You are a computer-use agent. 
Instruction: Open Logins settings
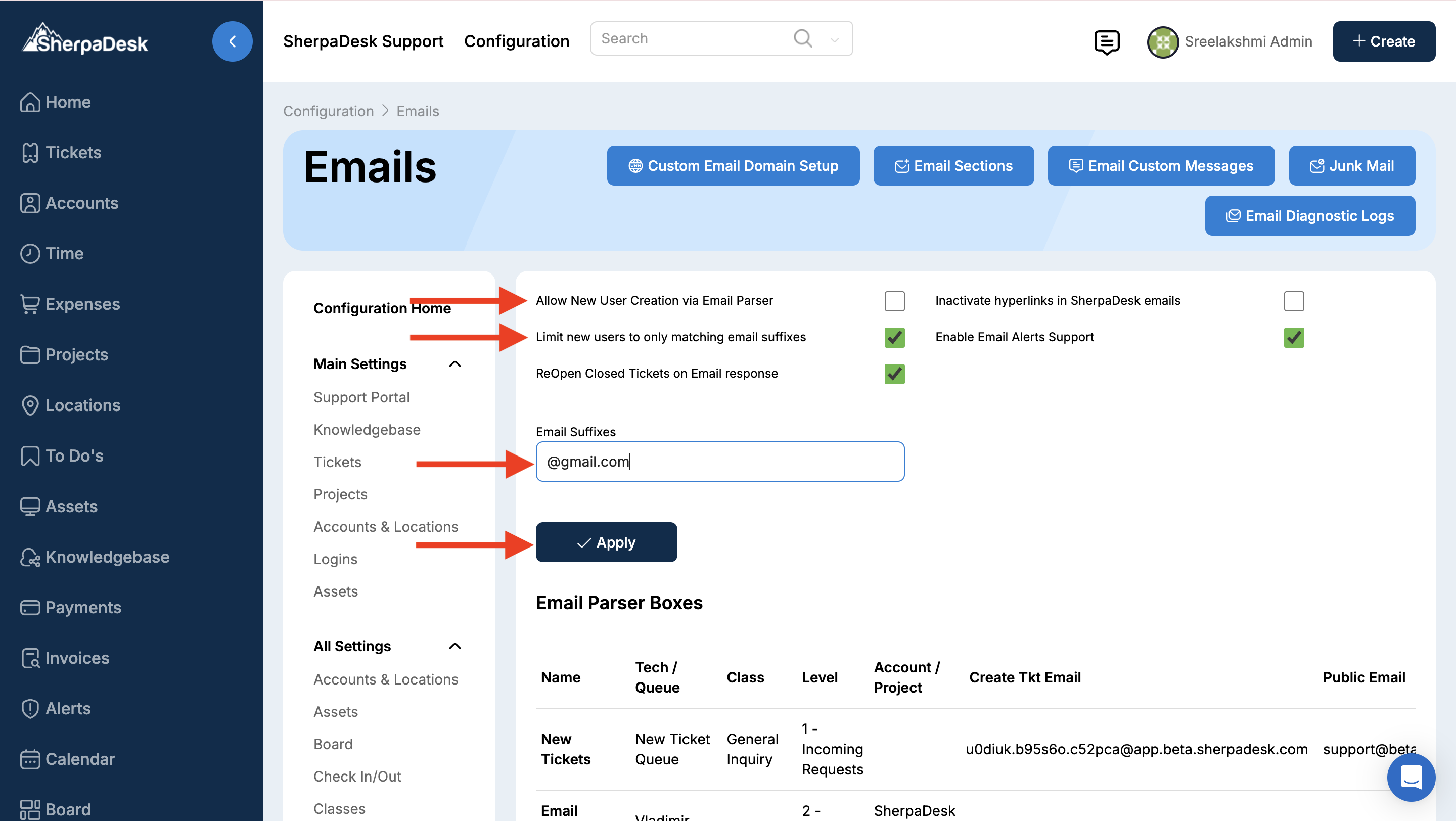coord(335,559)
